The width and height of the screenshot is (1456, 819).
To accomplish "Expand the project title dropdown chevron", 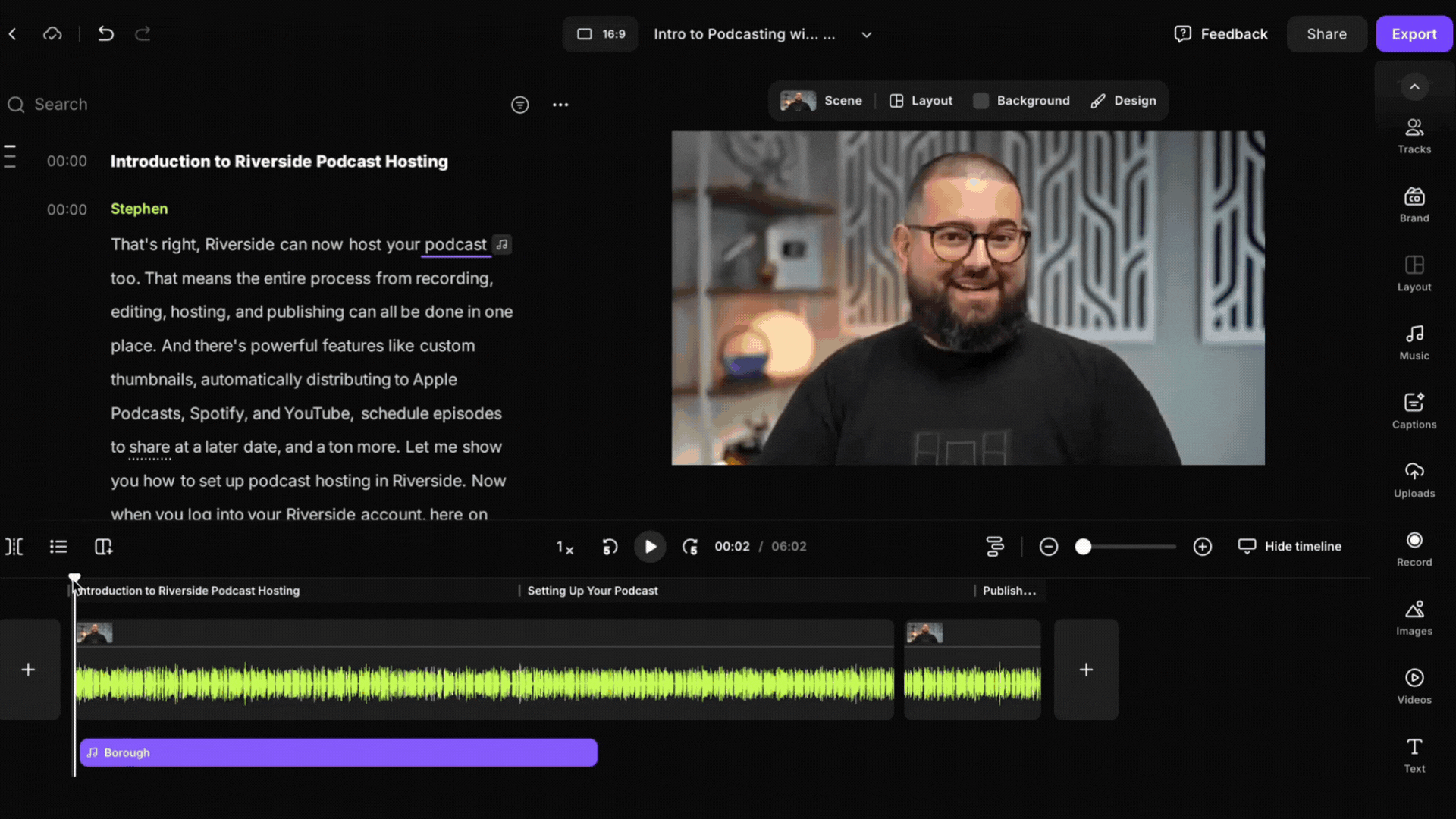I will pos(867,35).
